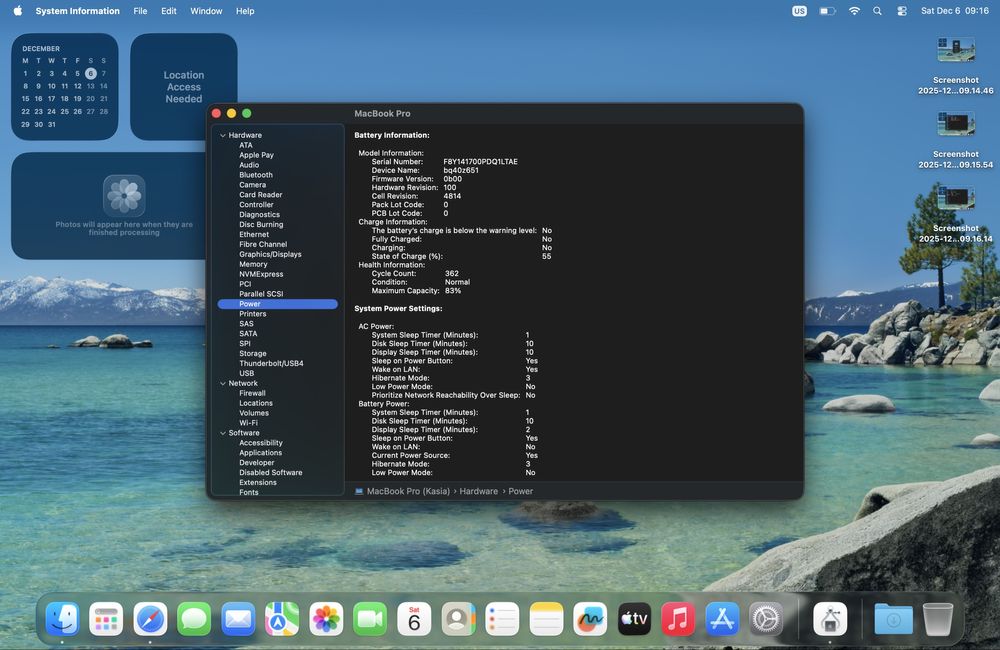The image size is (1000, 650).
Task: Open Mail app in the dock
Action: 239,619
